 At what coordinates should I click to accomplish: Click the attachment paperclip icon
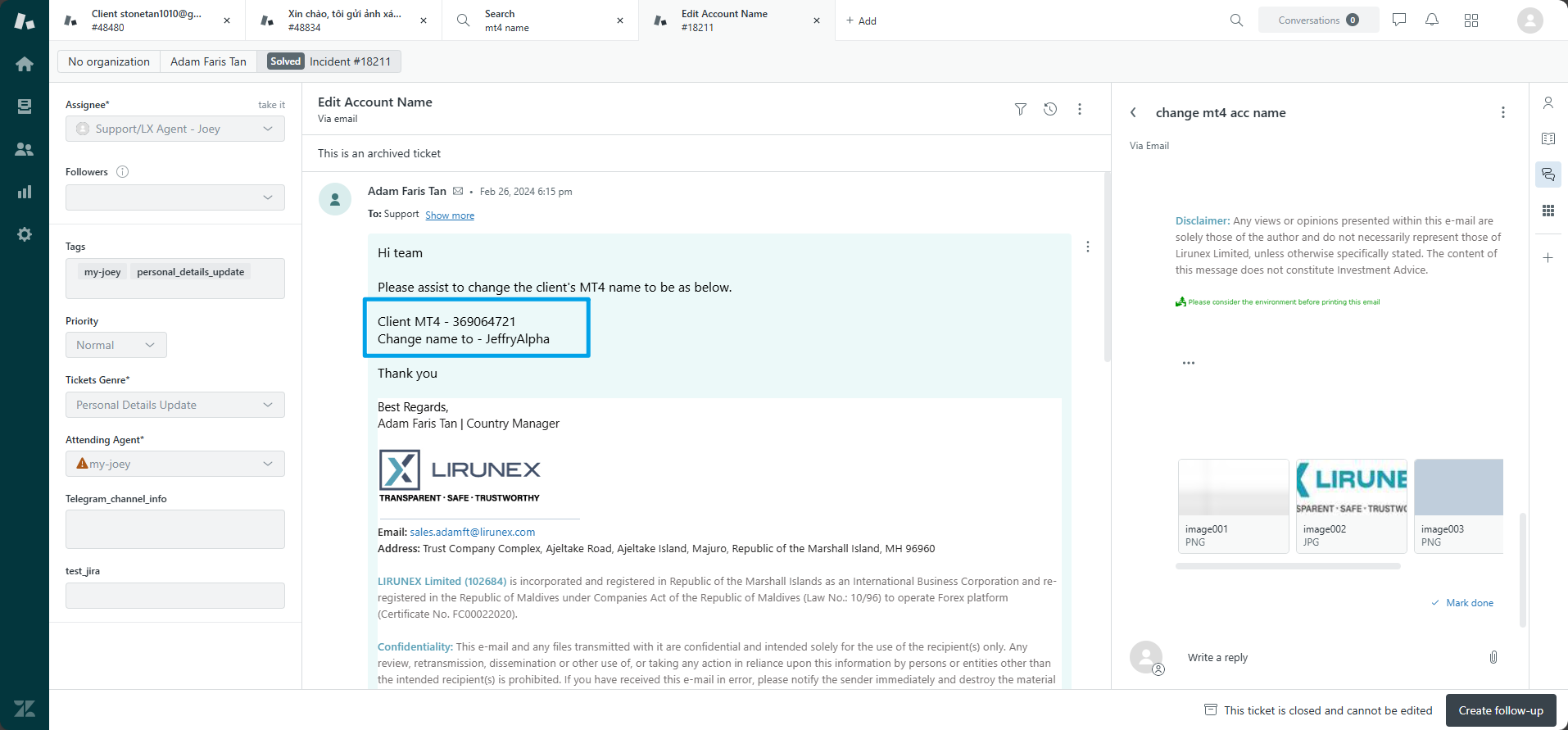(1493, 657)
